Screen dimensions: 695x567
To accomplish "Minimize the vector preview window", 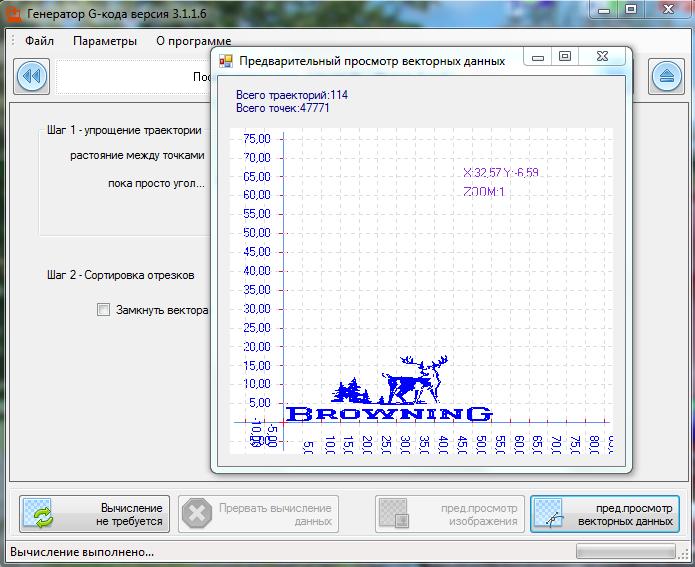I will [x=538, y=57].
